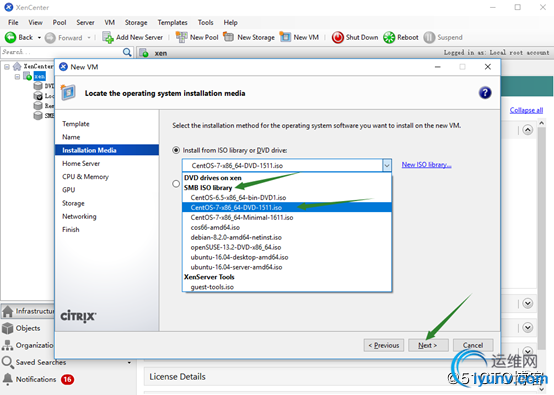554x395 pixels.
Task: Choose CentOS-6.5-x86_64-bin-DVD1.iso
Action: point(287,198)
